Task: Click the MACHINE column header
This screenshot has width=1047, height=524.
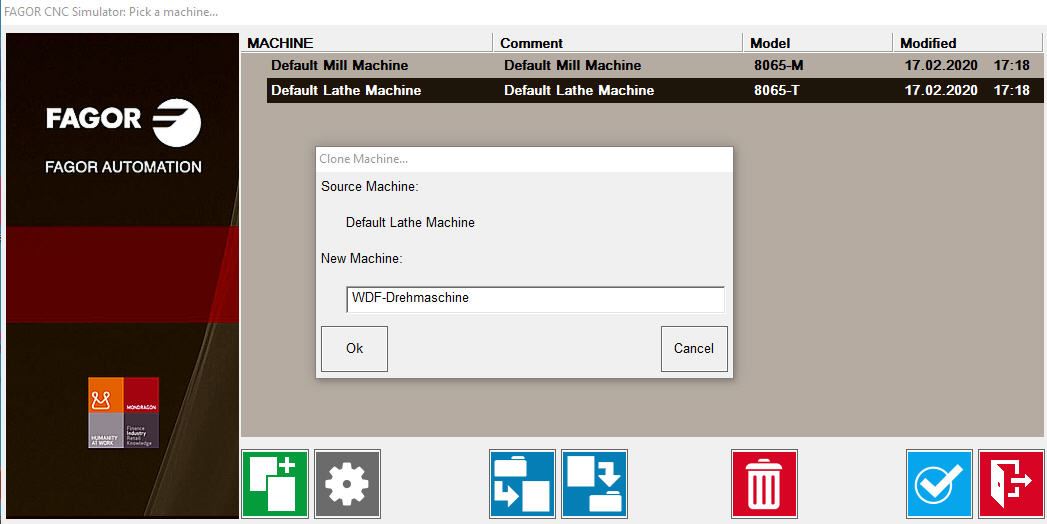Action: (367, 43)
